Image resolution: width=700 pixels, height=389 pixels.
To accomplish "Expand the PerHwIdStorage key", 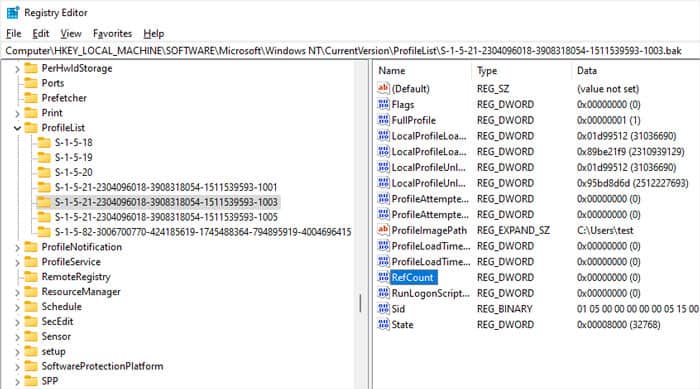I will point(17,69).
